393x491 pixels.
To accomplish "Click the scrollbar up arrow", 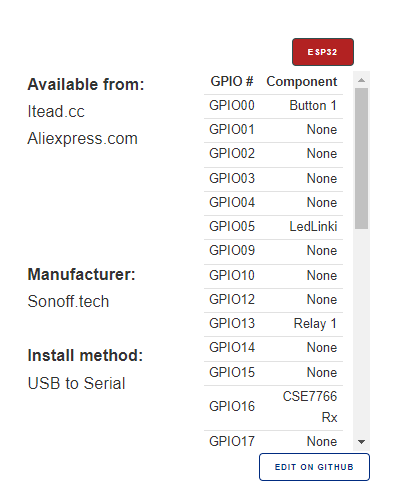I will [x=361, y=80].
